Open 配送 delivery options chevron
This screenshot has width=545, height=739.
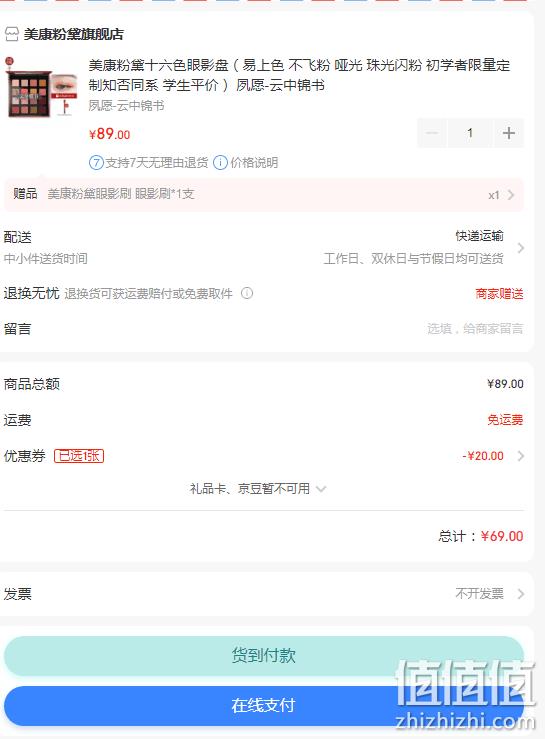pyautogui.click(x=520, y=248)
